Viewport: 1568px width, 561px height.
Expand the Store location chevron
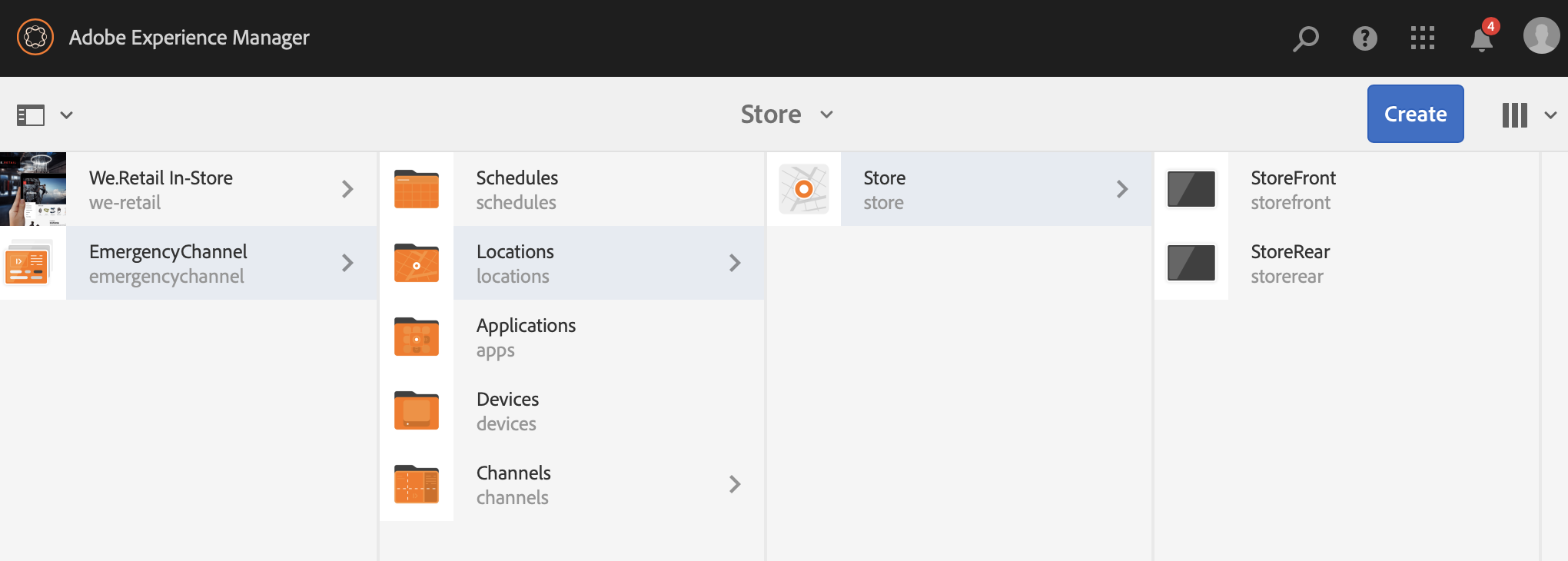pos(1122,189)
